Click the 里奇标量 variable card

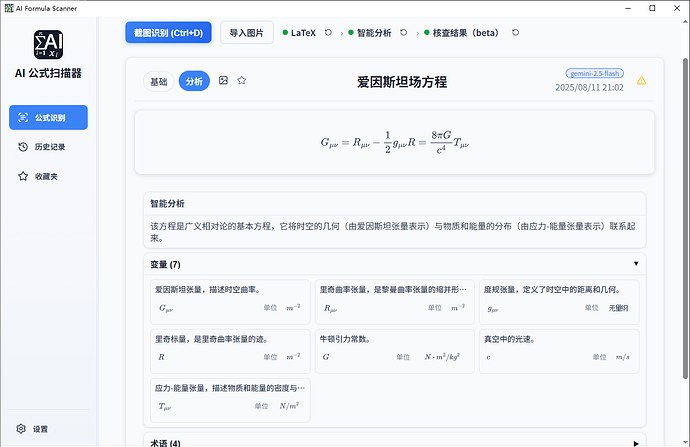pos(230,351)
